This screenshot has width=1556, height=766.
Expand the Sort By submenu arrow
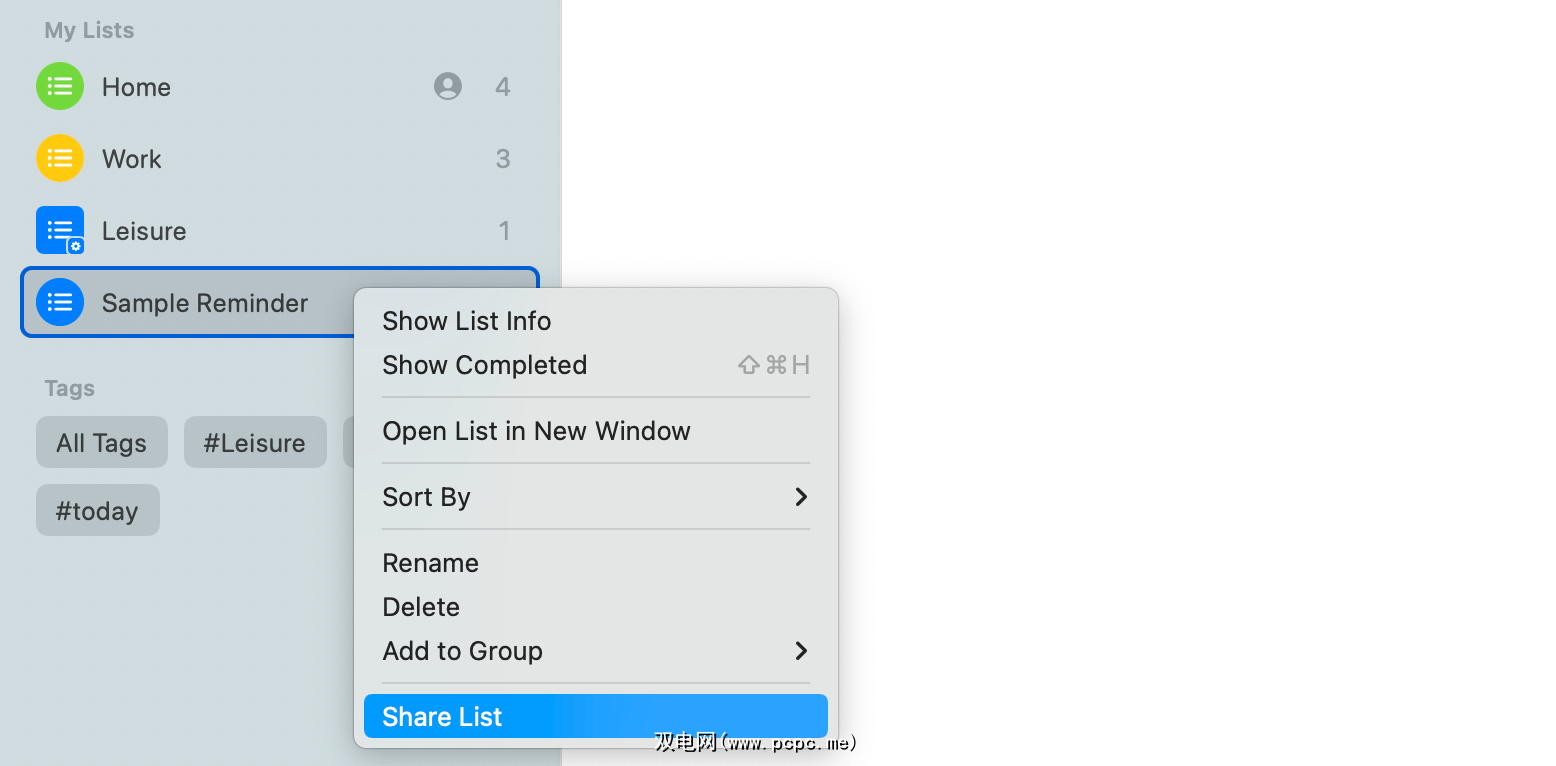(x=800, y=497)
